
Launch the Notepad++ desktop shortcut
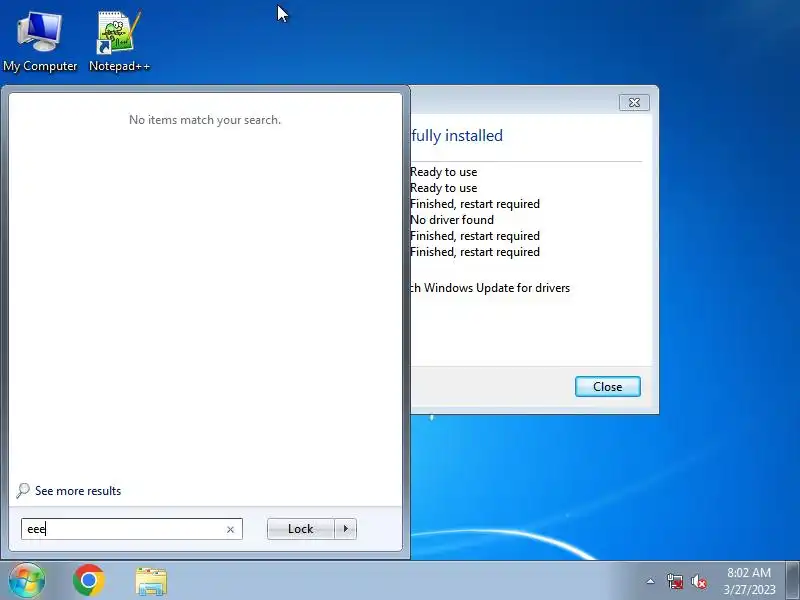(x=119, y=41)
